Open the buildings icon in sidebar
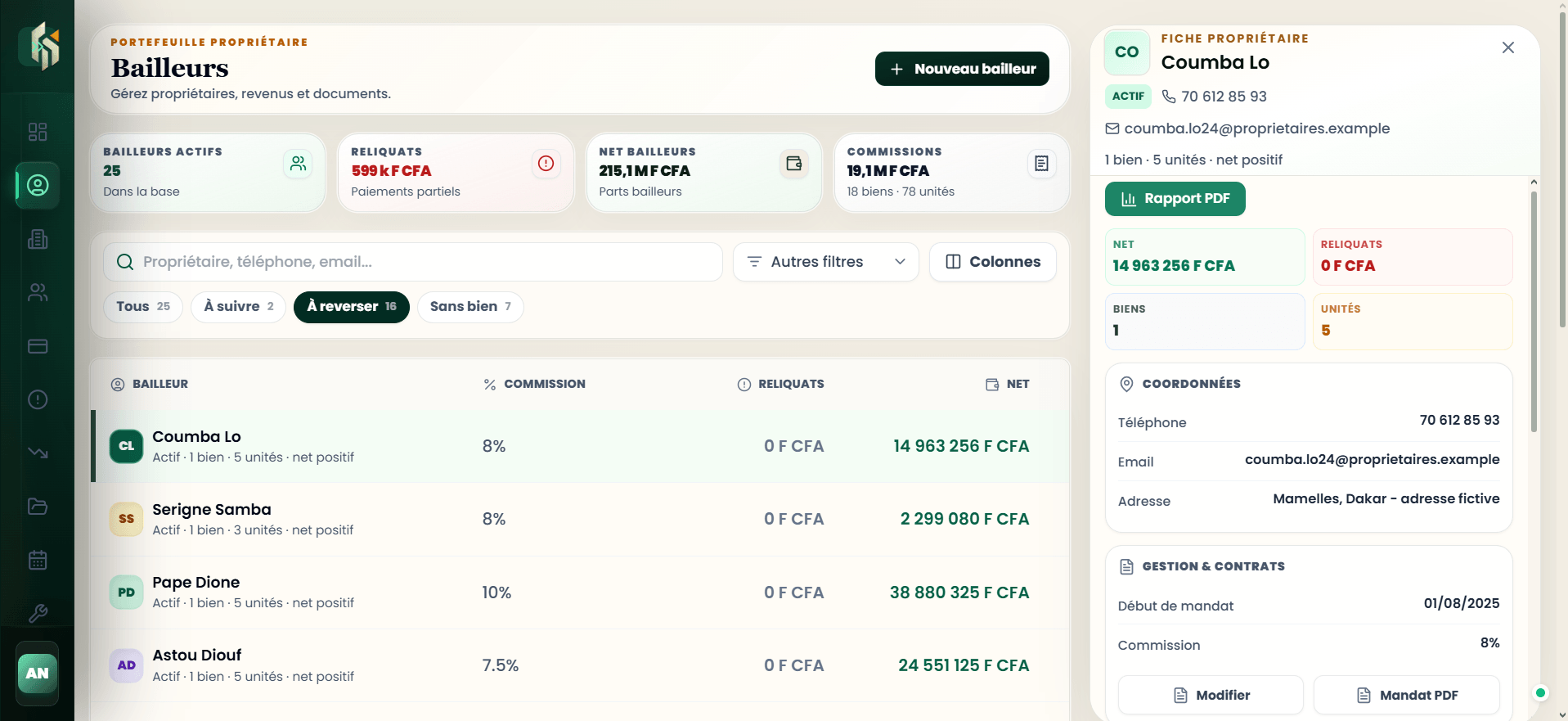 (38, 239)
